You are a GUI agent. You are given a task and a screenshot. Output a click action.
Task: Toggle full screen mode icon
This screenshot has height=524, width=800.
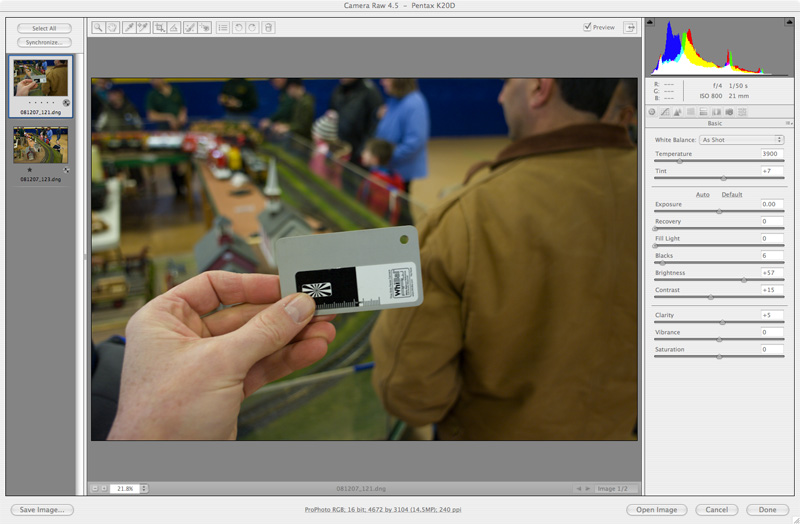(x=630, y=28)
